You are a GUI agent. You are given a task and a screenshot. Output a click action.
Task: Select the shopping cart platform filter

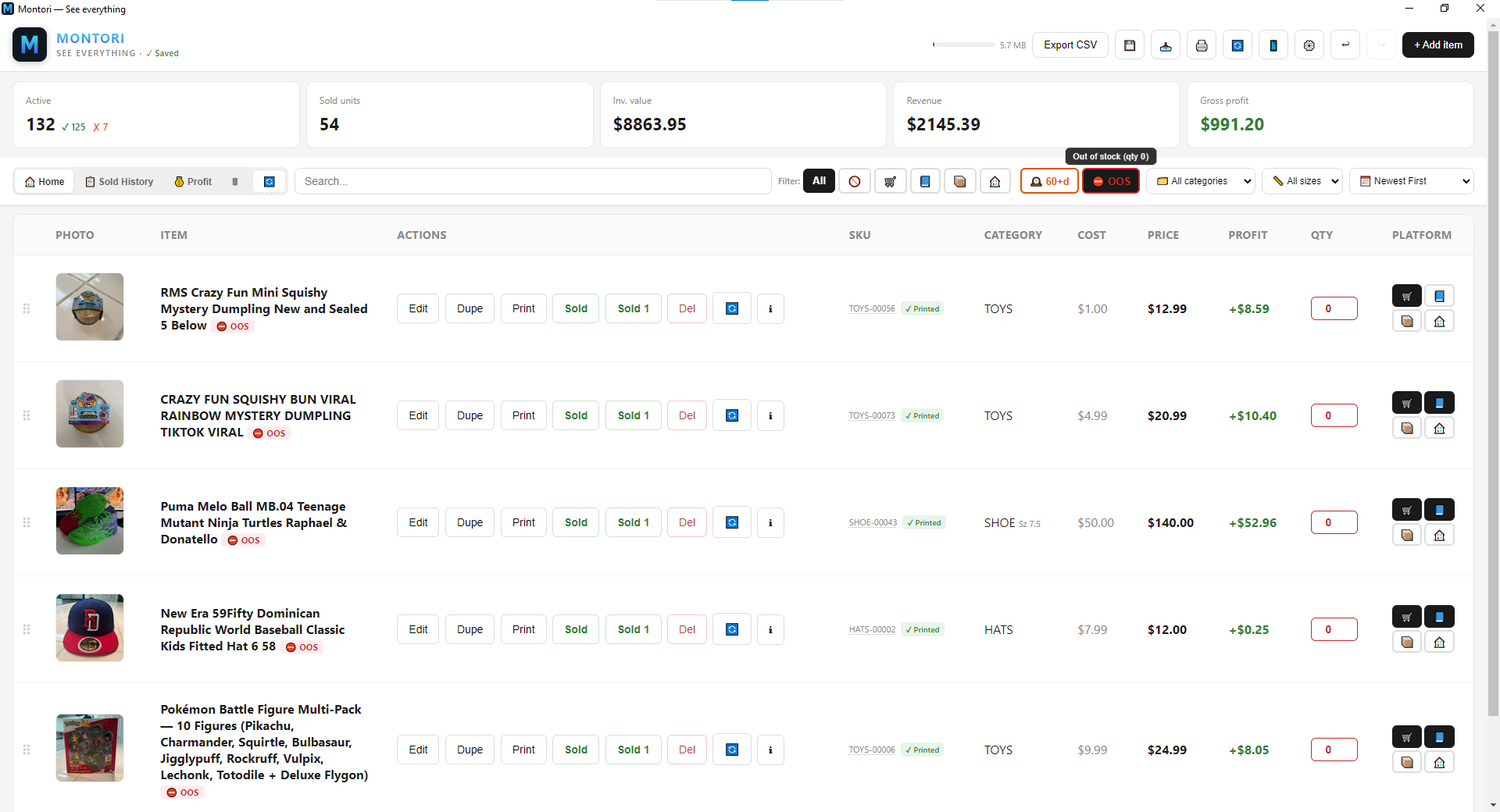tap(890, 181)
